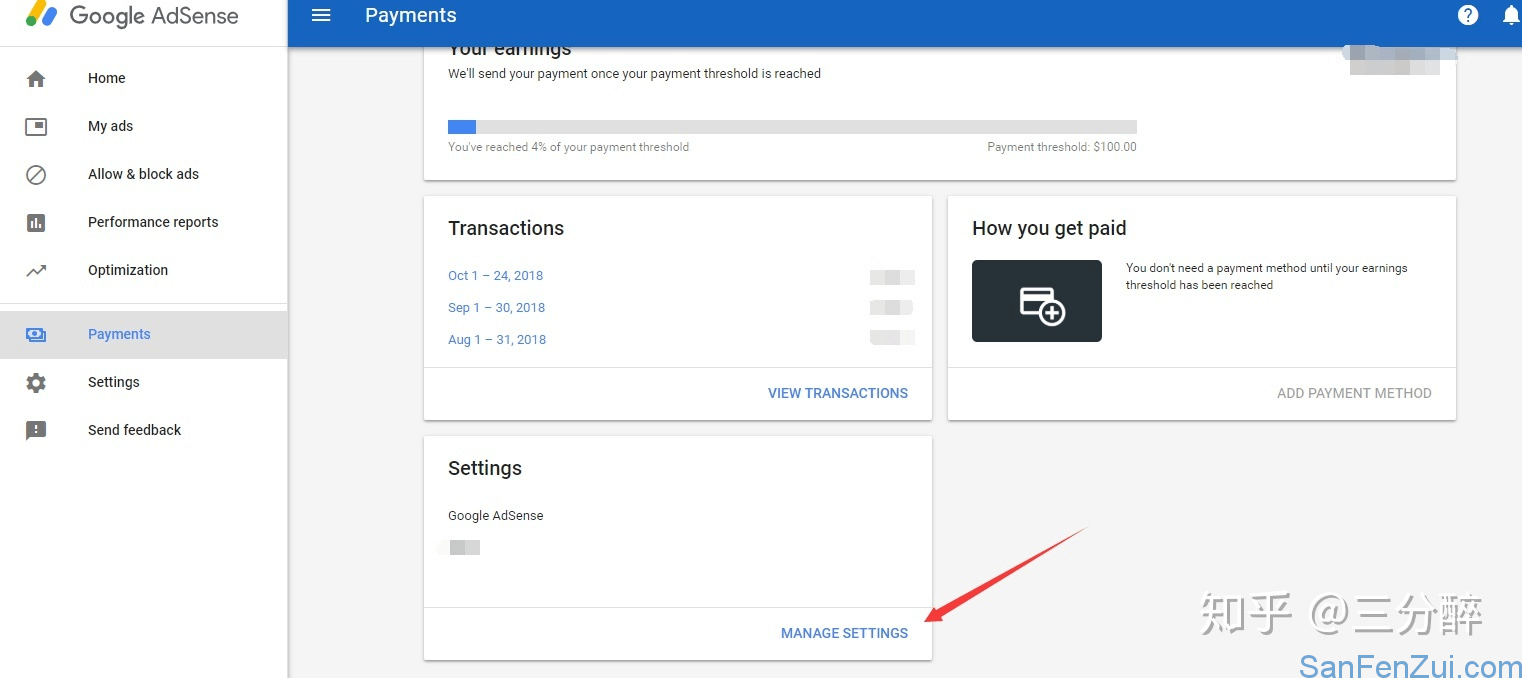Click the Performance reports chart icon
The image size is (1522, 678).
36,222
